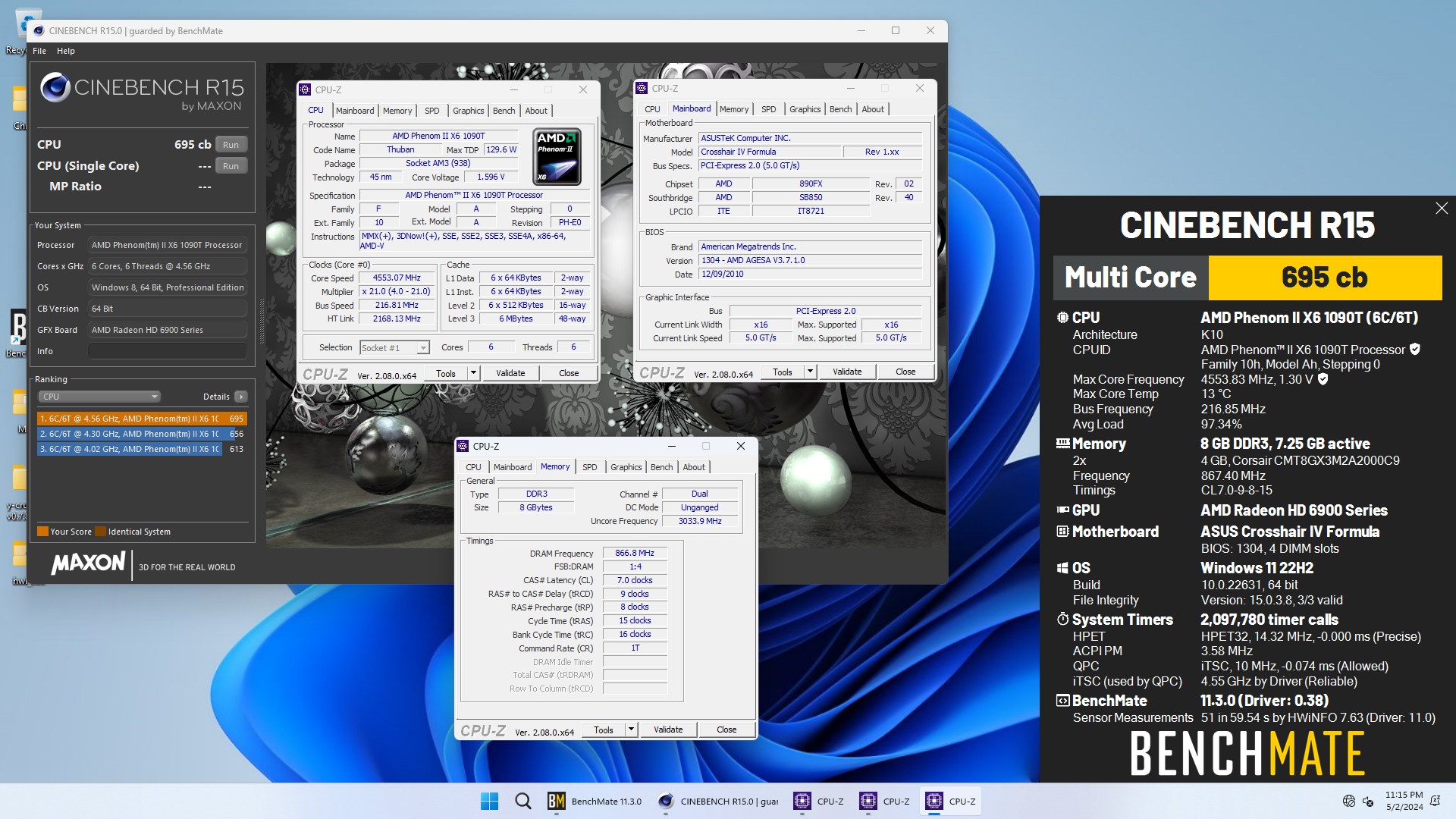The width and height of the screenshot is (1456, 819).
Task: Open Cinebench File menu
Action: click(x=39, y=51)
